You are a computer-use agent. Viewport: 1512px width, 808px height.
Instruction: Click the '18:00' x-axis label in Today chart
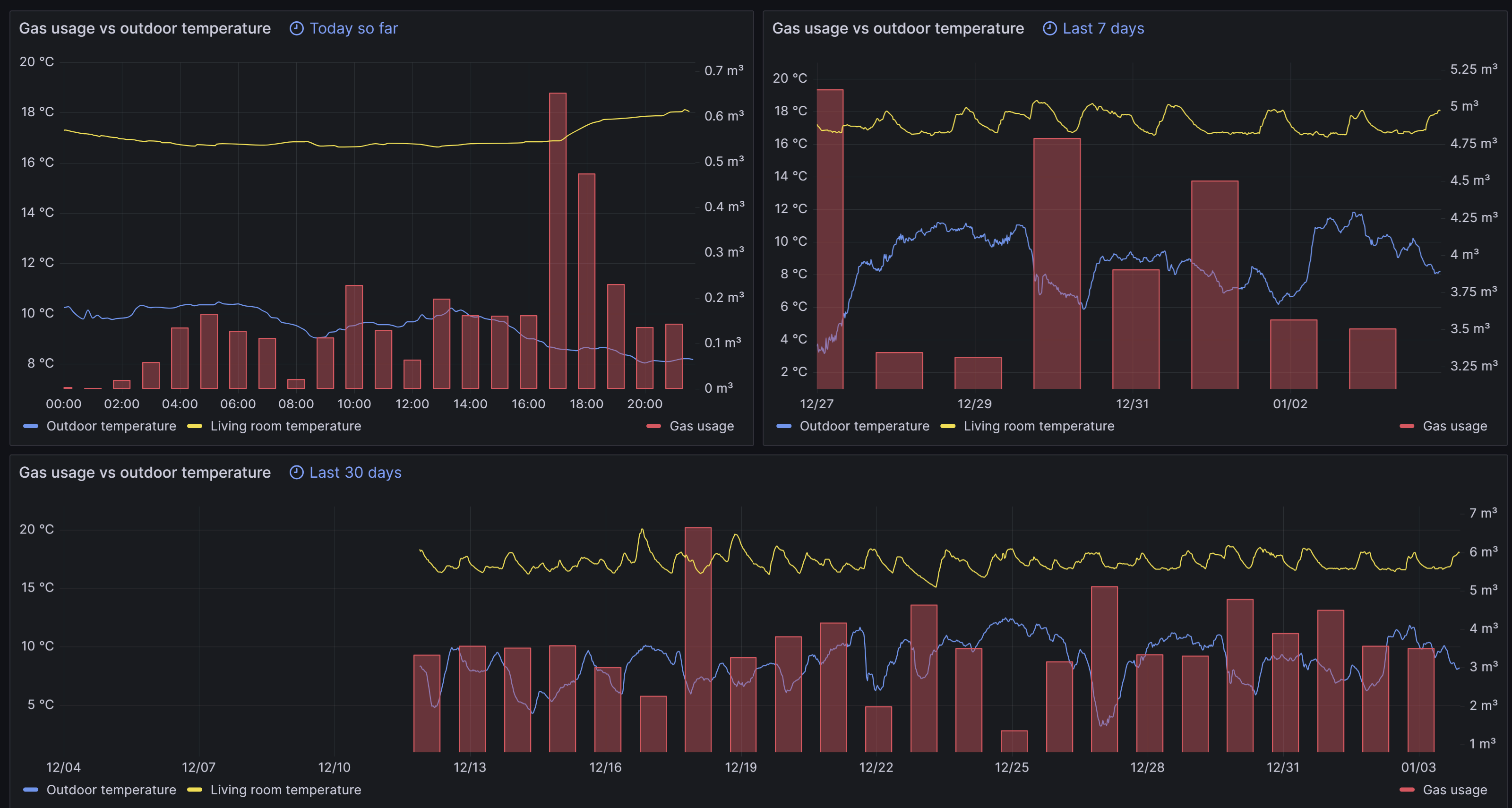pos(586,404)
